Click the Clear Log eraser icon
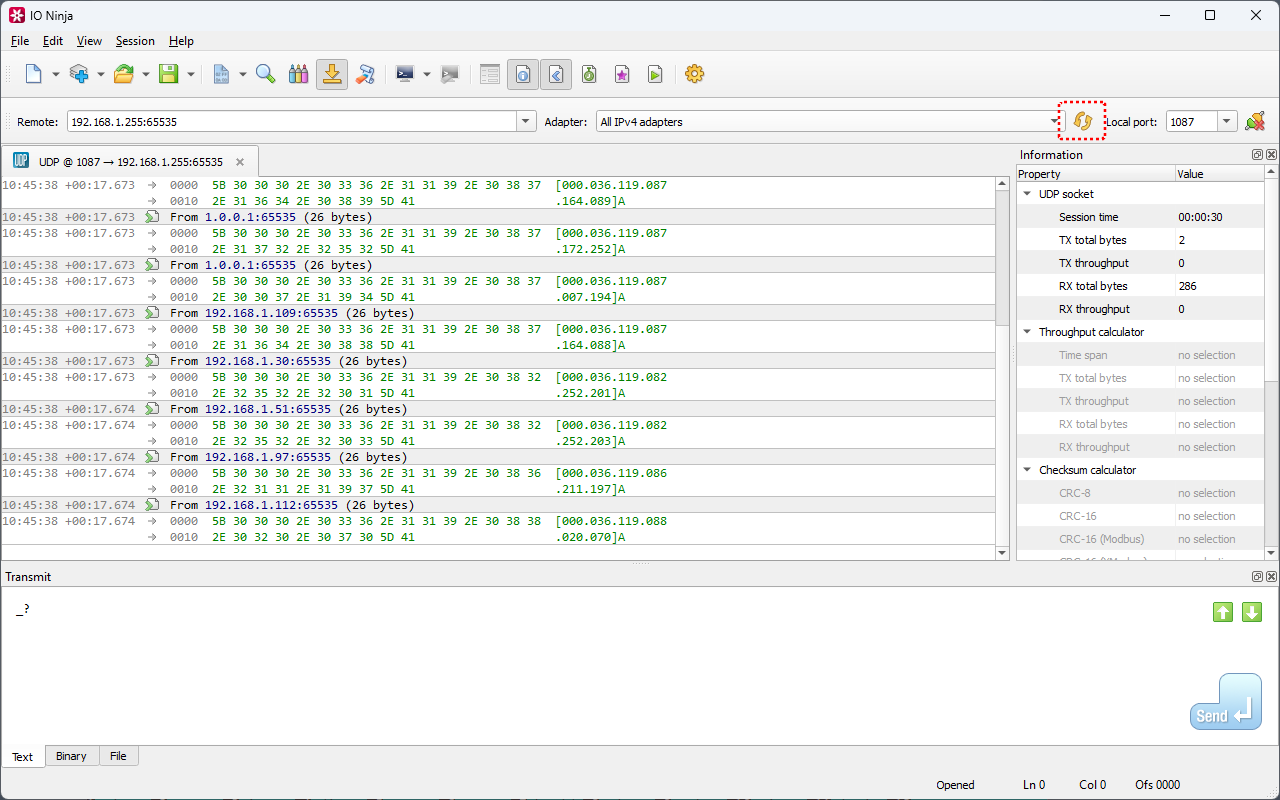The height and width of the screenshot is (800, 1280). pos(365,74)
